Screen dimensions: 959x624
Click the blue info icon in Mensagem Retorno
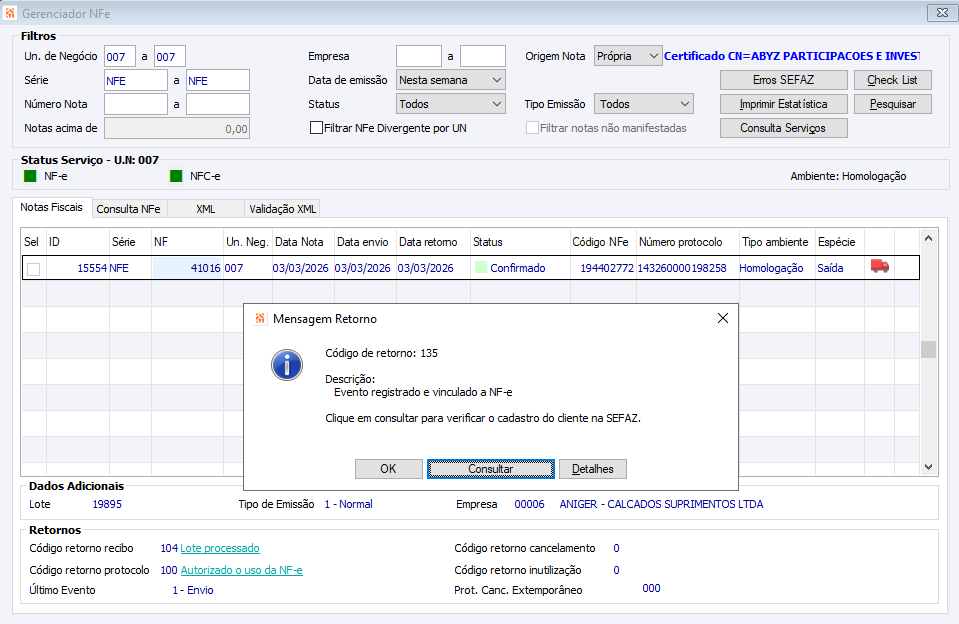click(287, 365)
